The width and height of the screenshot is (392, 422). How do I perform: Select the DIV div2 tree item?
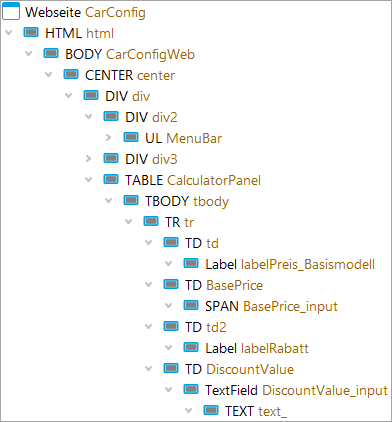[x=151, y=117]
